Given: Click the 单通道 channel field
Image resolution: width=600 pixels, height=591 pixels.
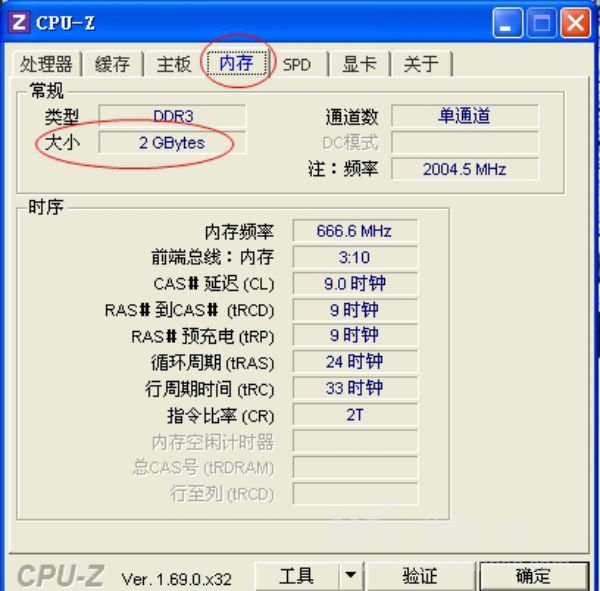Looking at the screenshot, I should (465, 116).
